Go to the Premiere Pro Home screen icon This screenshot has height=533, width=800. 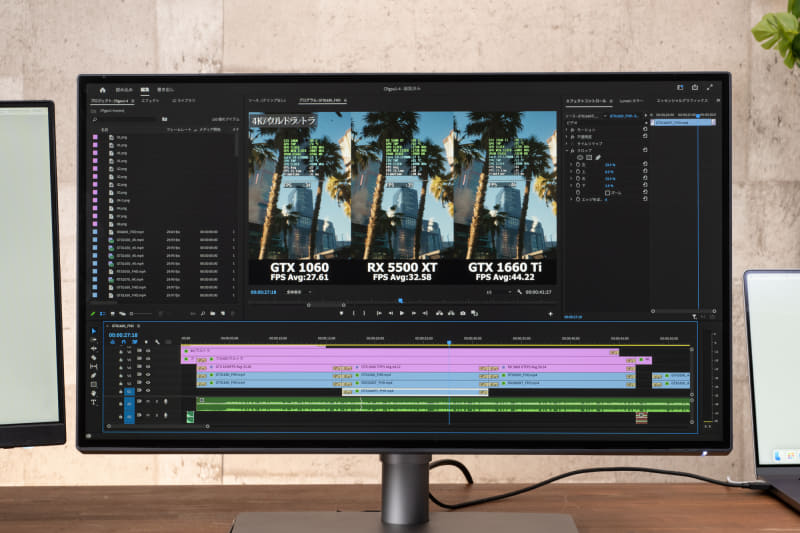click(x=103, y=90)
